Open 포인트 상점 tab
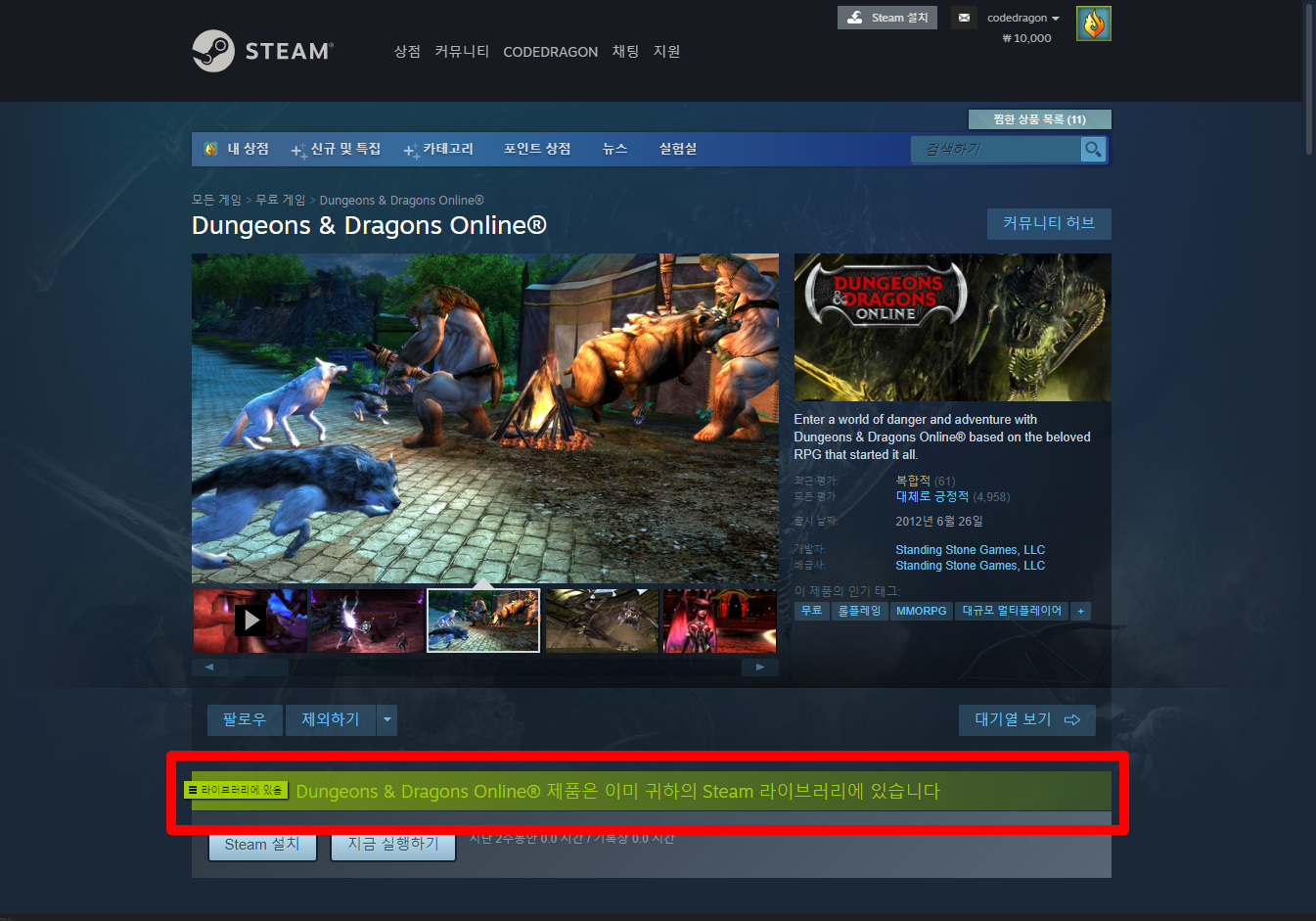This screenshot has height=921, width=1316. point(537,149)
